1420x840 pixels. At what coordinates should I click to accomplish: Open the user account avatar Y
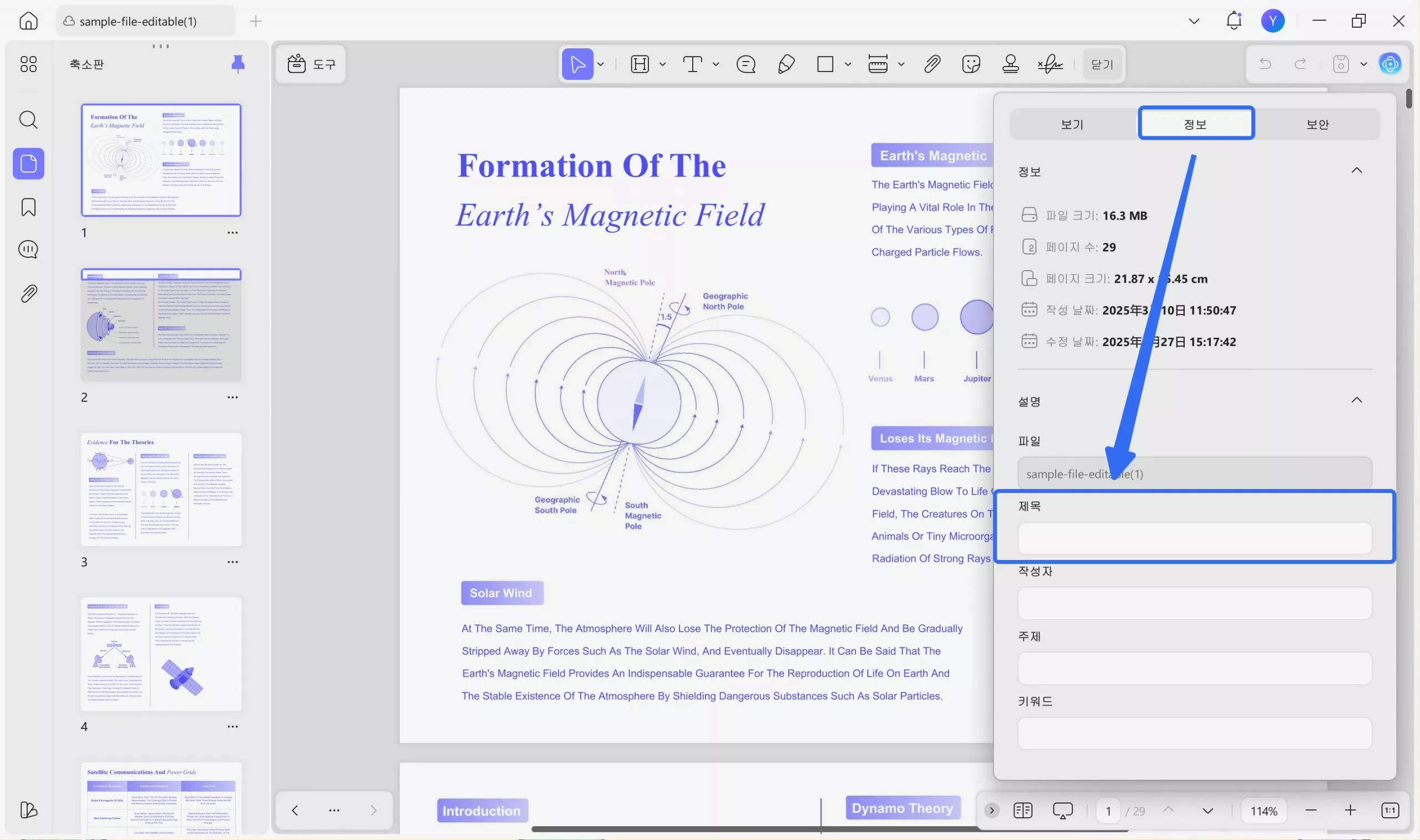pyautogui.click(x=1273, y=21)
